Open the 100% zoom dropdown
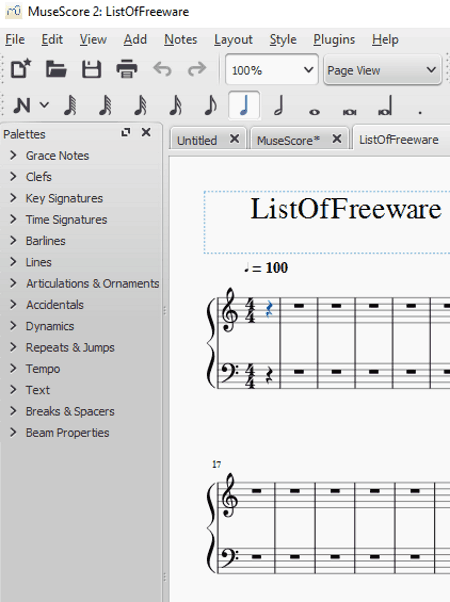The image size is (450, 602). [x=272, y=69]
